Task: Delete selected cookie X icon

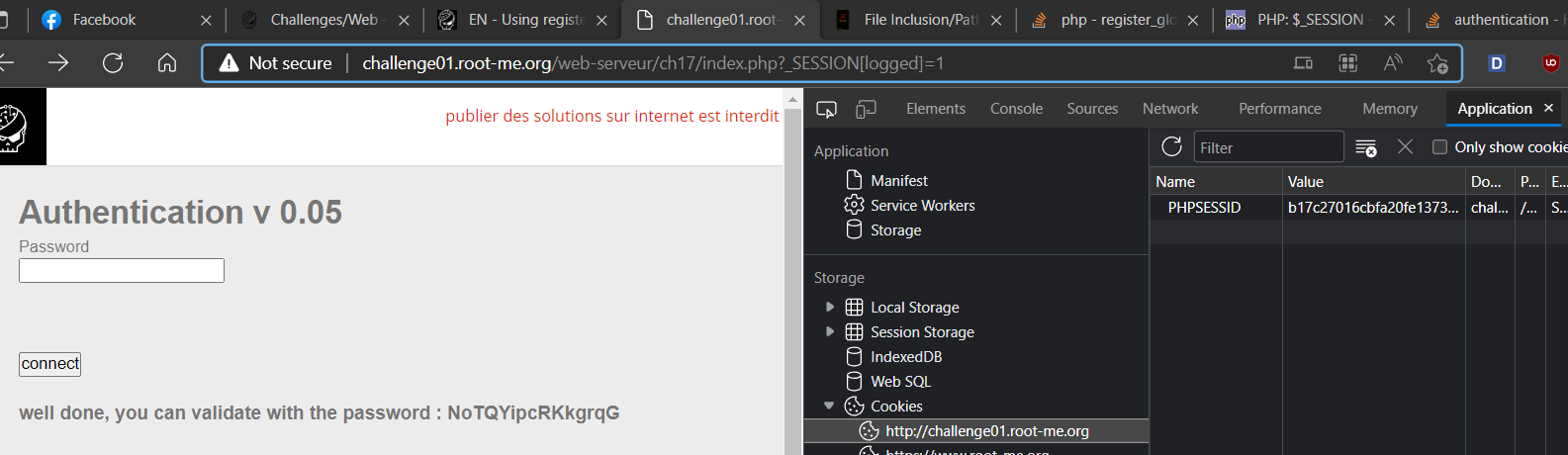Action: pos(1405,146)
